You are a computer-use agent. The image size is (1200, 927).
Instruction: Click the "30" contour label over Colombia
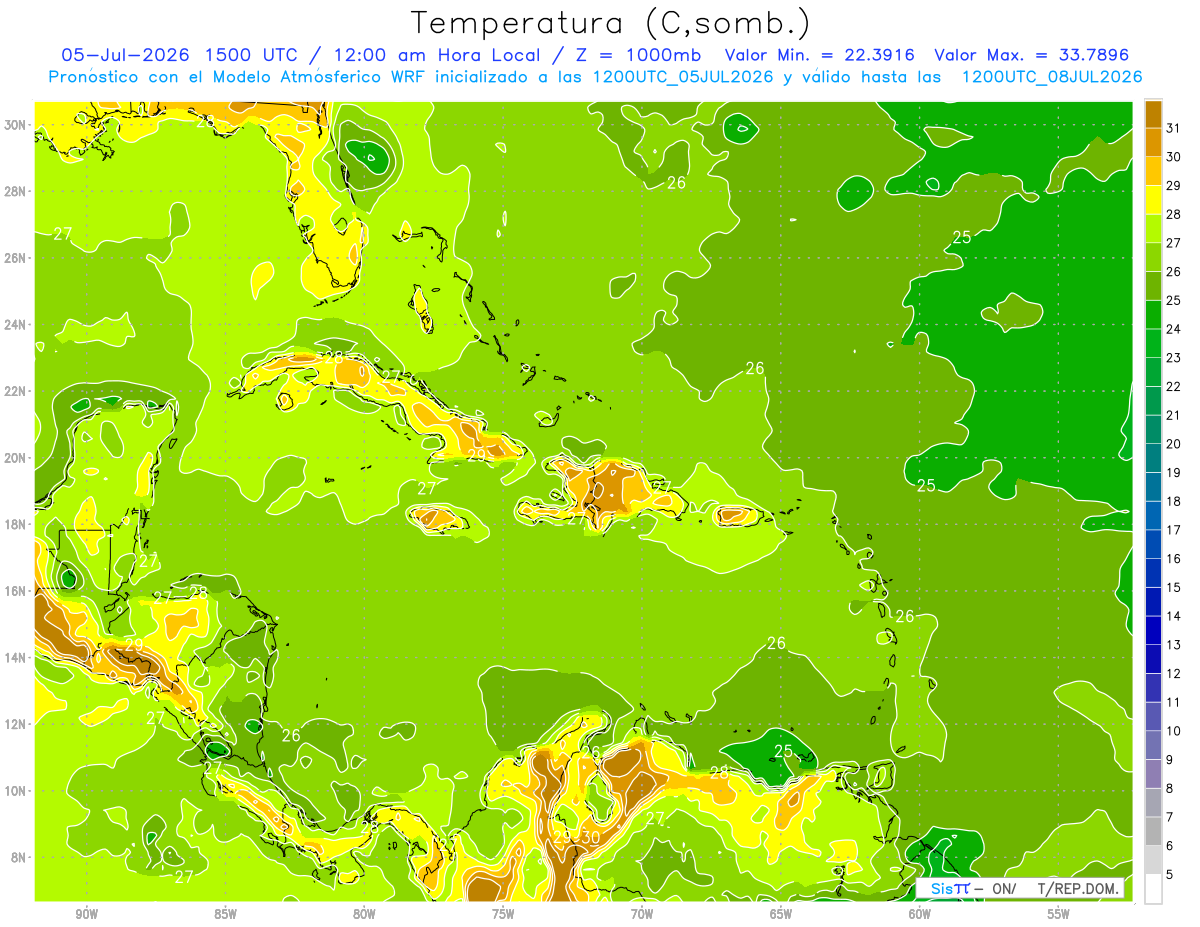click(x=591, y=837)
